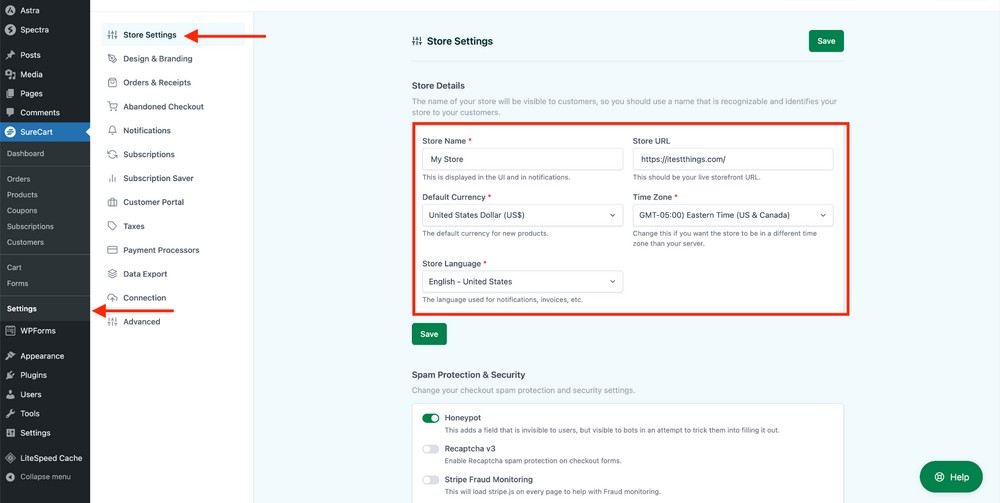This screenshot has width=1000, height=503.
Task: Click the Customer Portal briefcase icon
Action: [112, 202]
